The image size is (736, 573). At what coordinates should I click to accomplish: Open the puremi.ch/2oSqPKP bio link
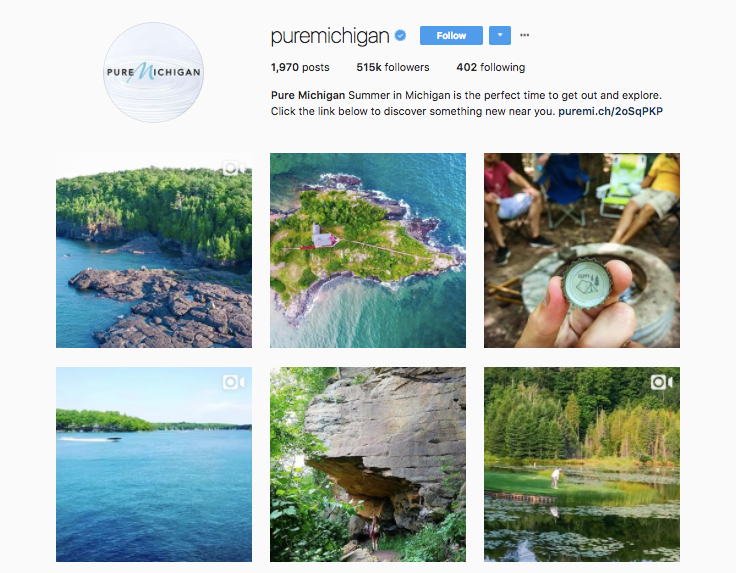(x=610, y=111)
